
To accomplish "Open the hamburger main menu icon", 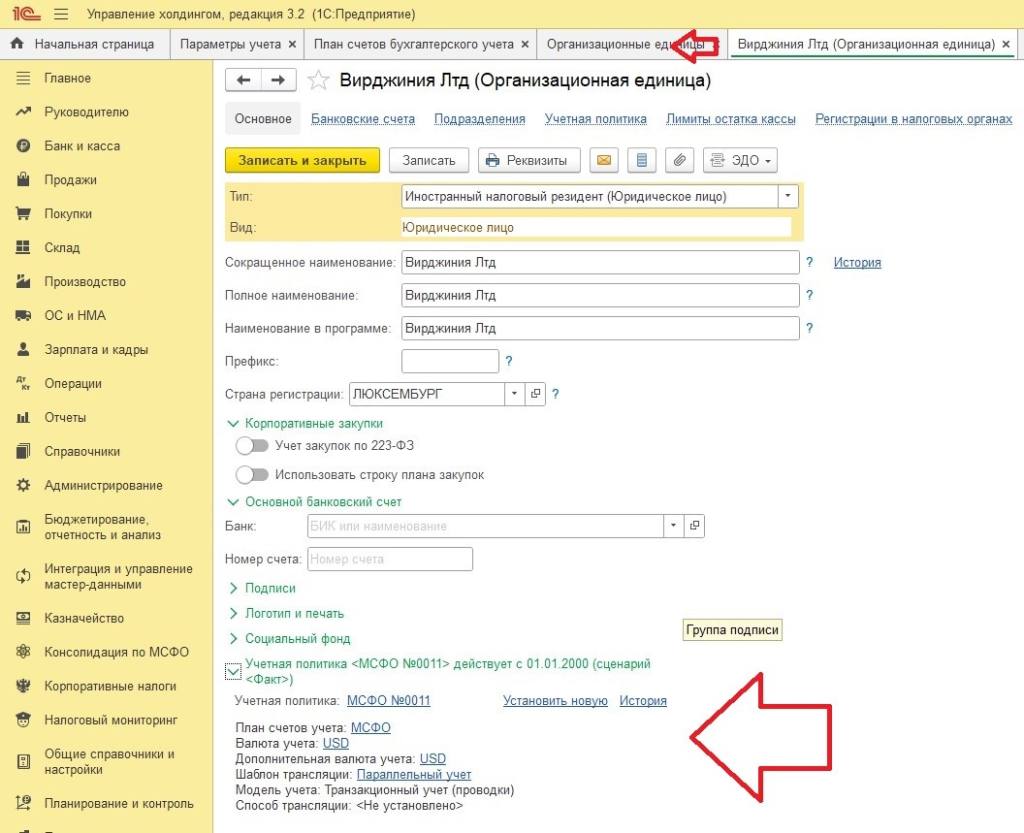I will coord(61,15).
